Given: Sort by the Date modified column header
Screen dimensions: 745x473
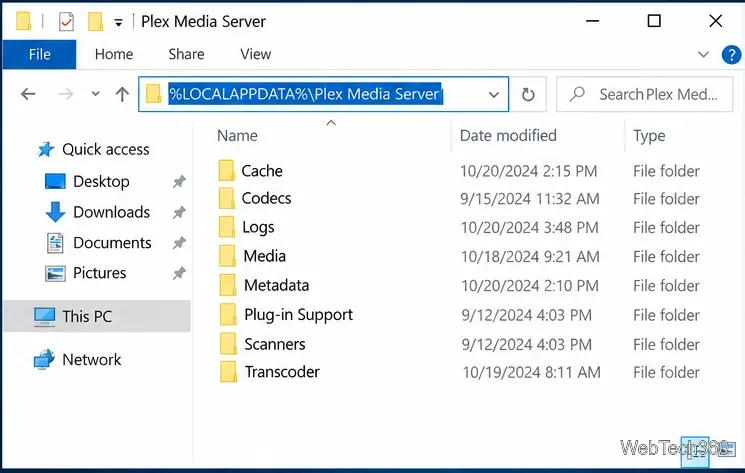Looking at the screenshot, I should click(x=508, y=136).
